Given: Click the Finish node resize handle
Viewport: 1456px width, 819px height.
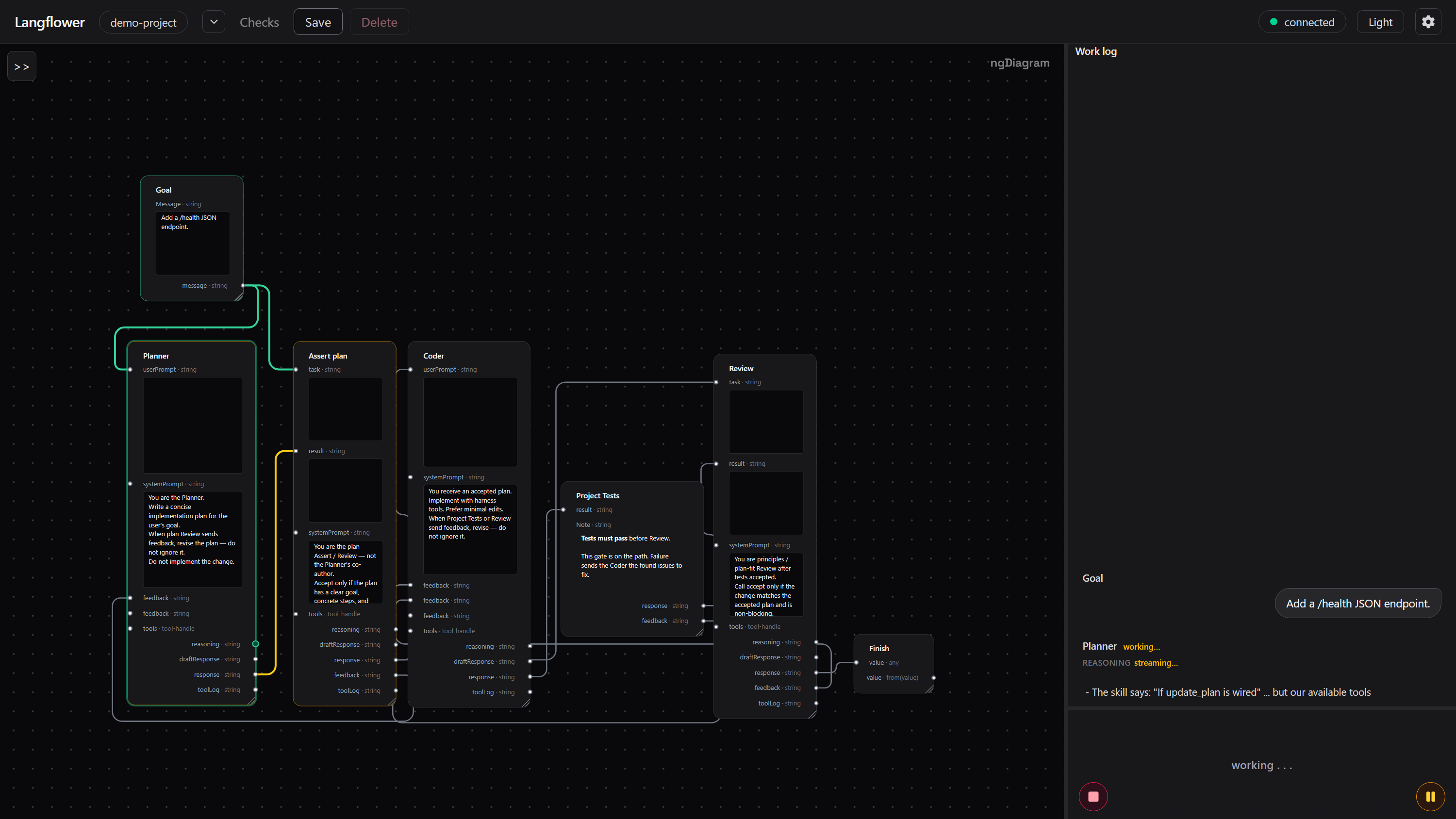Looking at the screenshot, I should click(x=929, y=688).
